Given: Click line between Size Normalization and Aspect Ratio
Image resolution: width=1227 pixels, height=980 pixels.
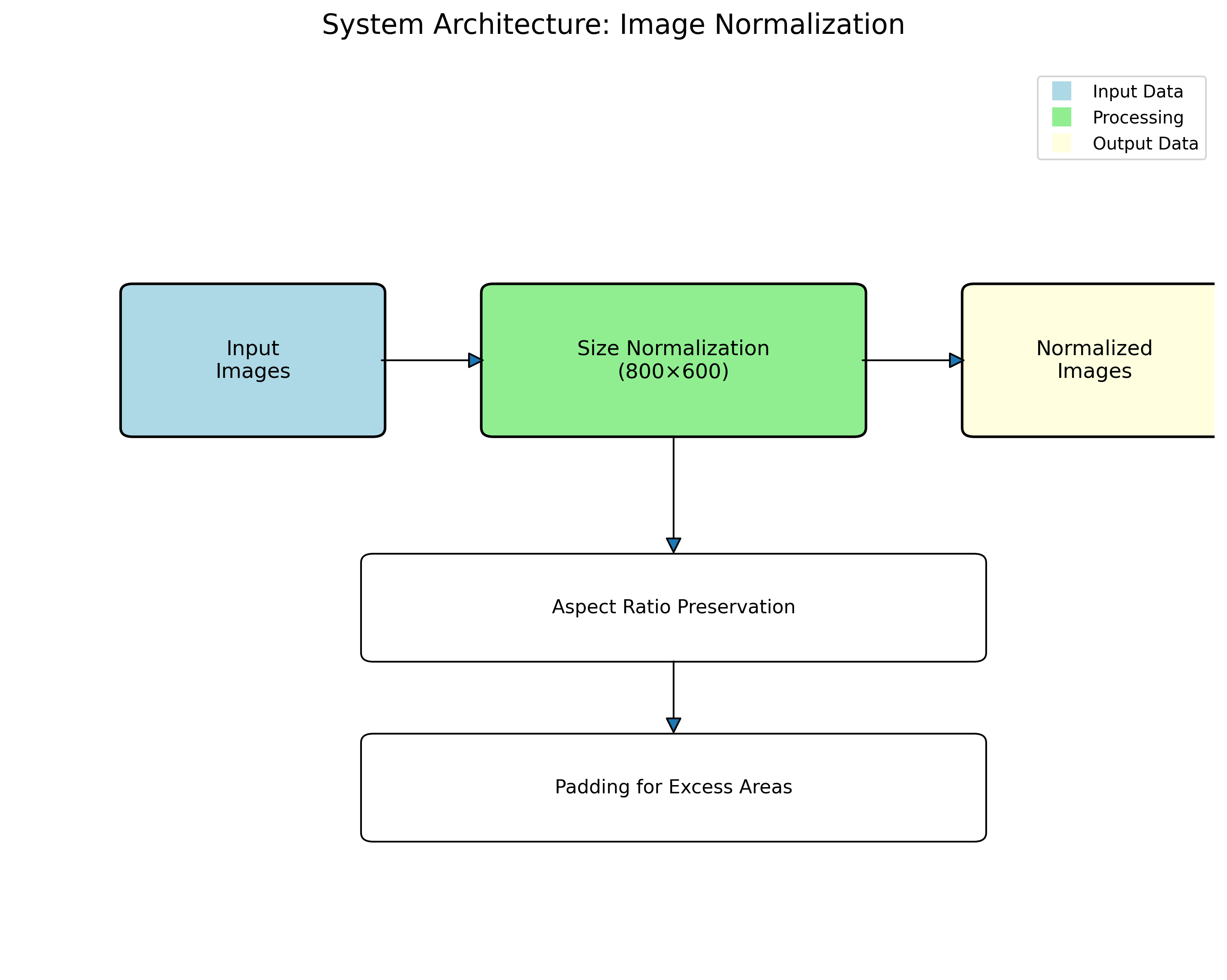Looking at the screenshot, I should pos(673,486).
